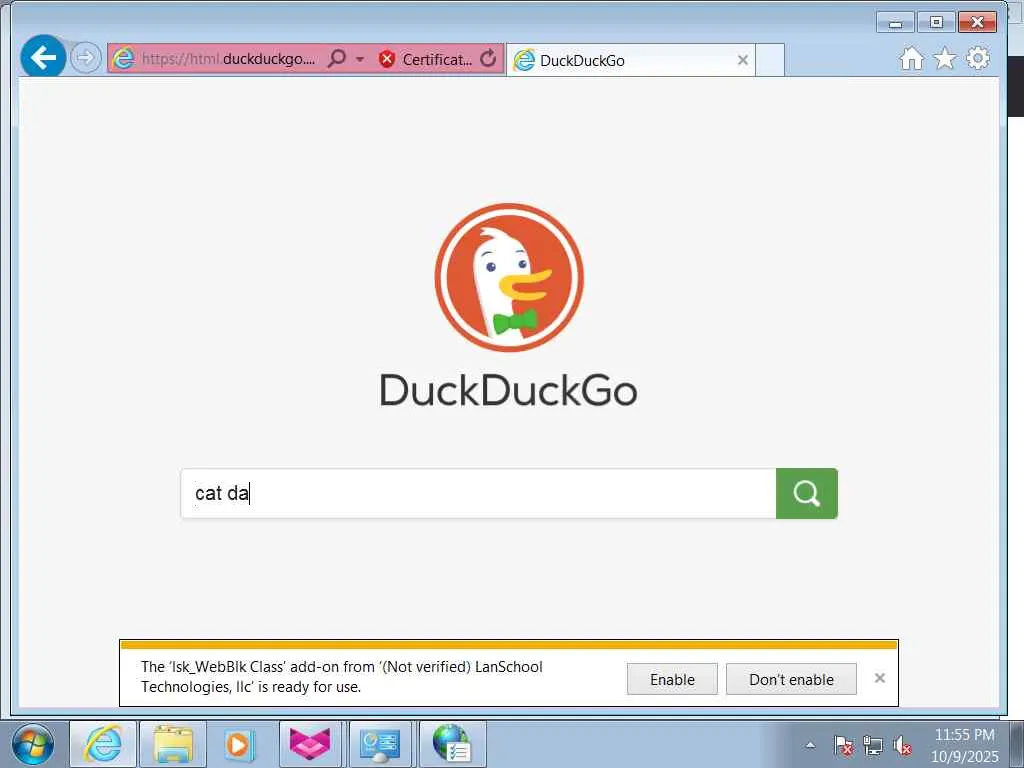This screenshot has height=768, width=1024.
Task: Click Internet Explorer in the taskbar
Action: point(103,744)
